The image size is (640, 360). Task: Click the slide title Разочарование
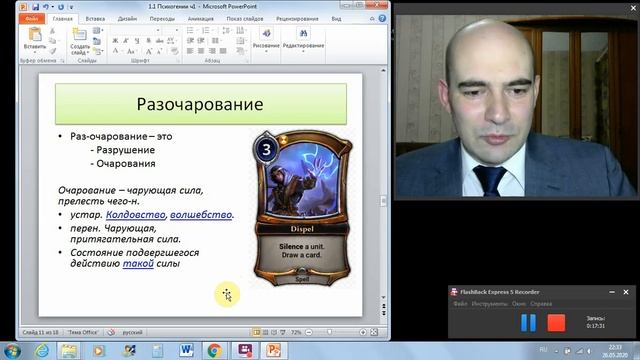pyautogui.click(x=200, y=104)
